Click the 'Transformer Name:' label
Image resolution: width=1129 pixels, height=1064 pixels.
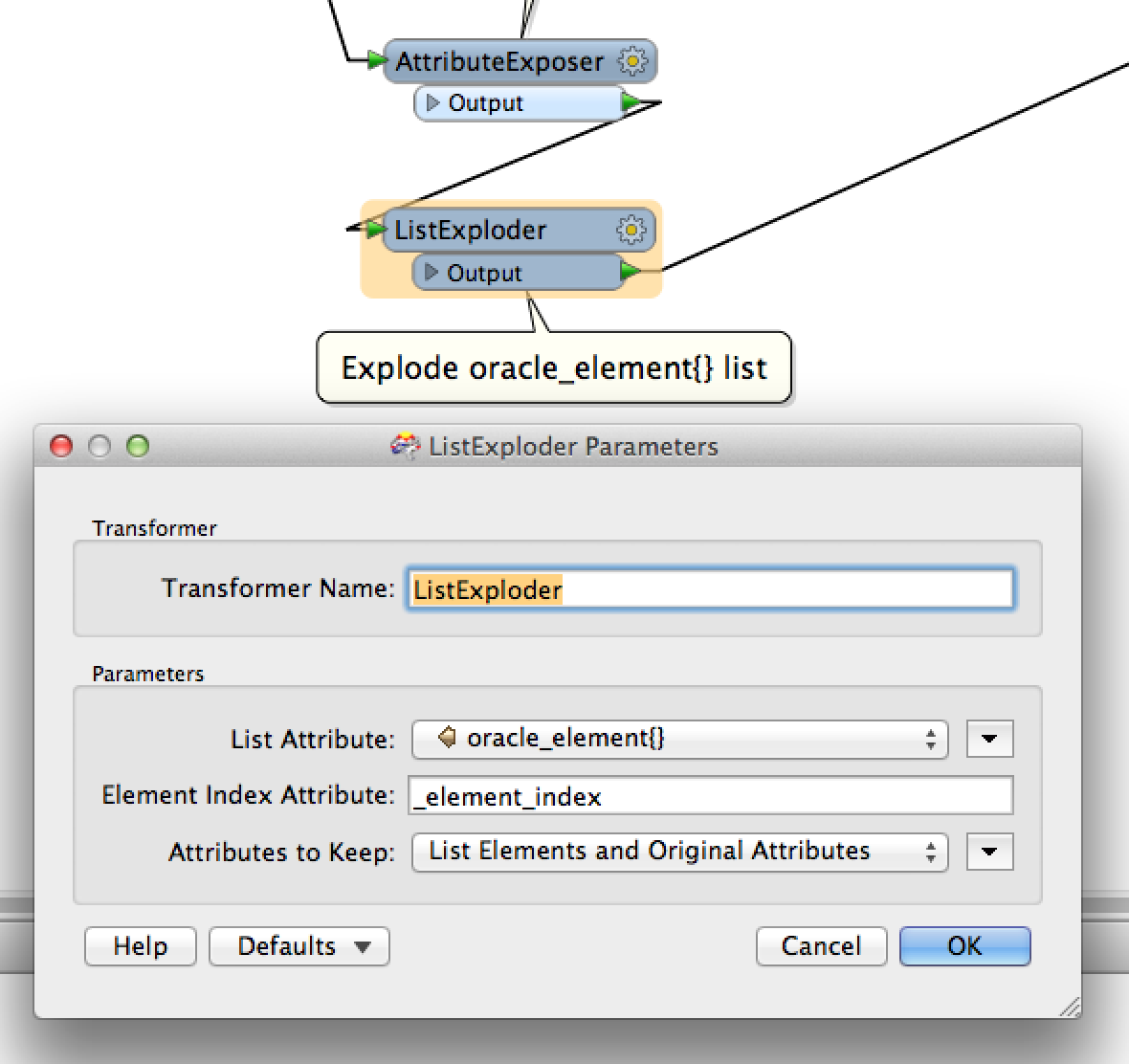[278, 588]
